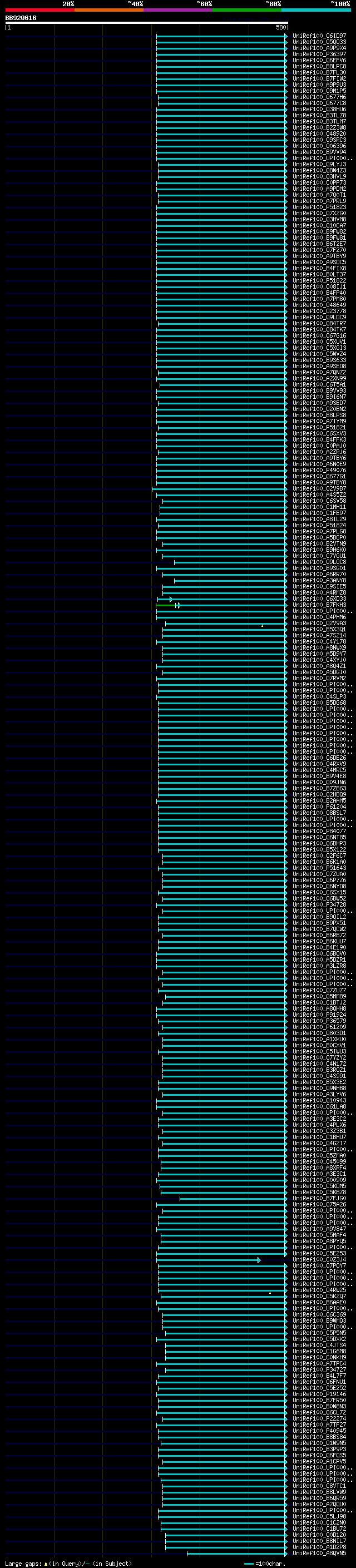Select the UniRef100_B5DG68 label
The height and width of the screenshot is (1568, 356).
pyautogui.click(x=319, y=703)
